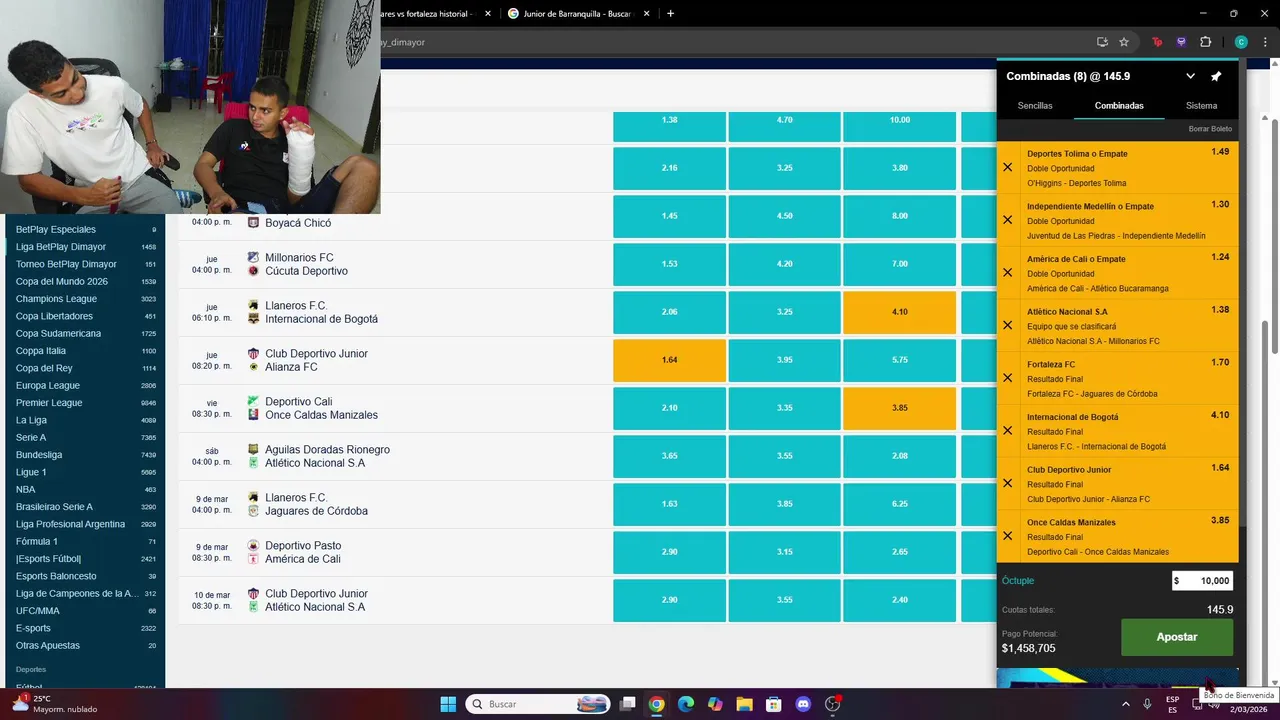
Task: Open Discord from the taskbar
Action: click(x=803, y=704)
